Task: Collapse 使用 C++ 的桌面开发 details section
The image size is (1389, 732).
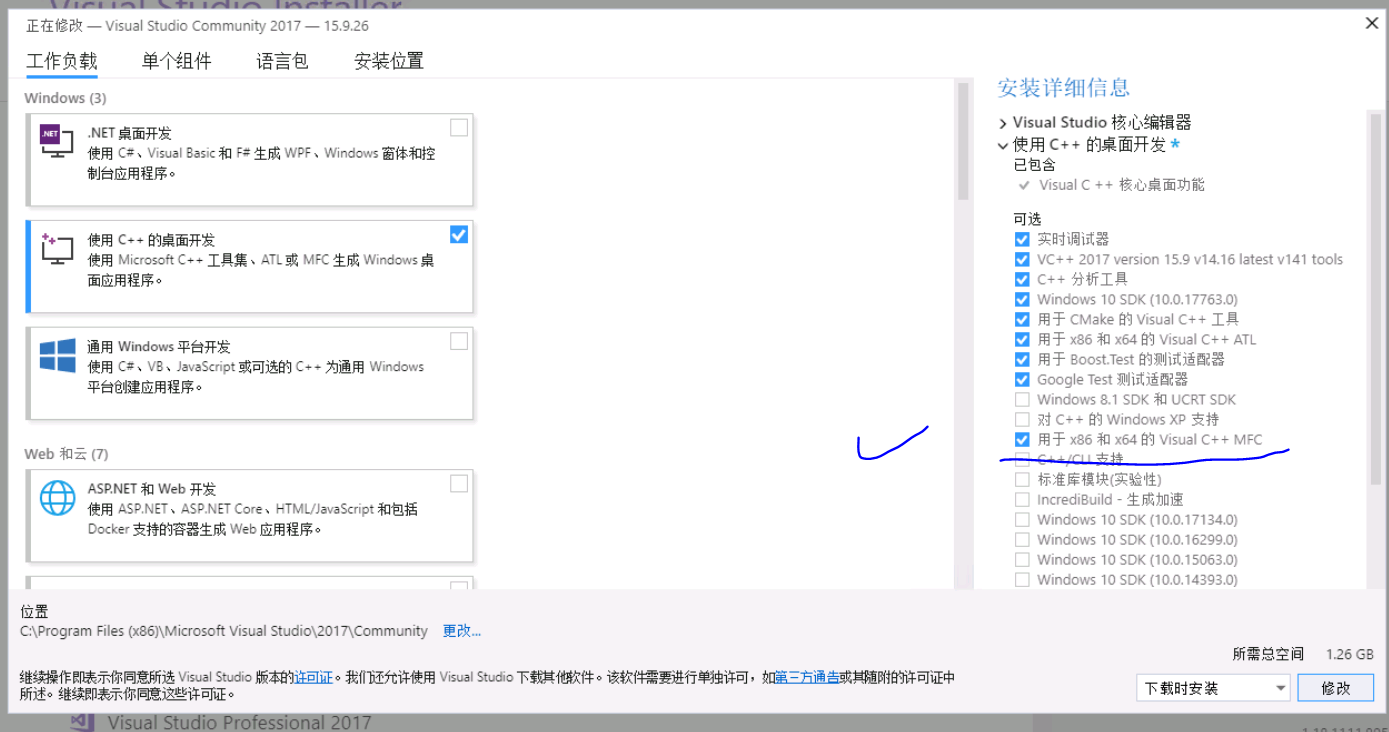Action: (1003, 145)
